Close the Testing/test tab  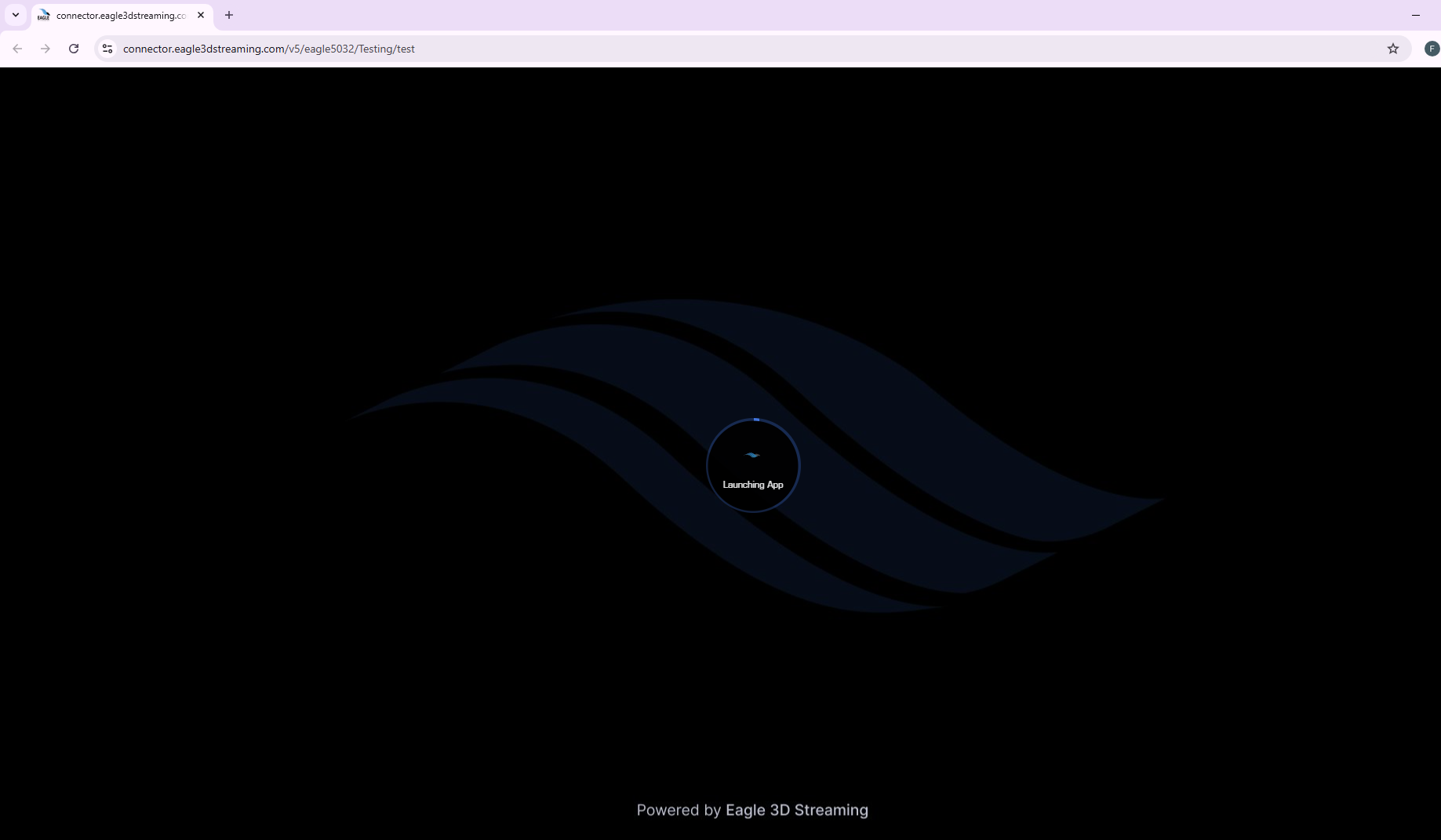click(201, 15)
